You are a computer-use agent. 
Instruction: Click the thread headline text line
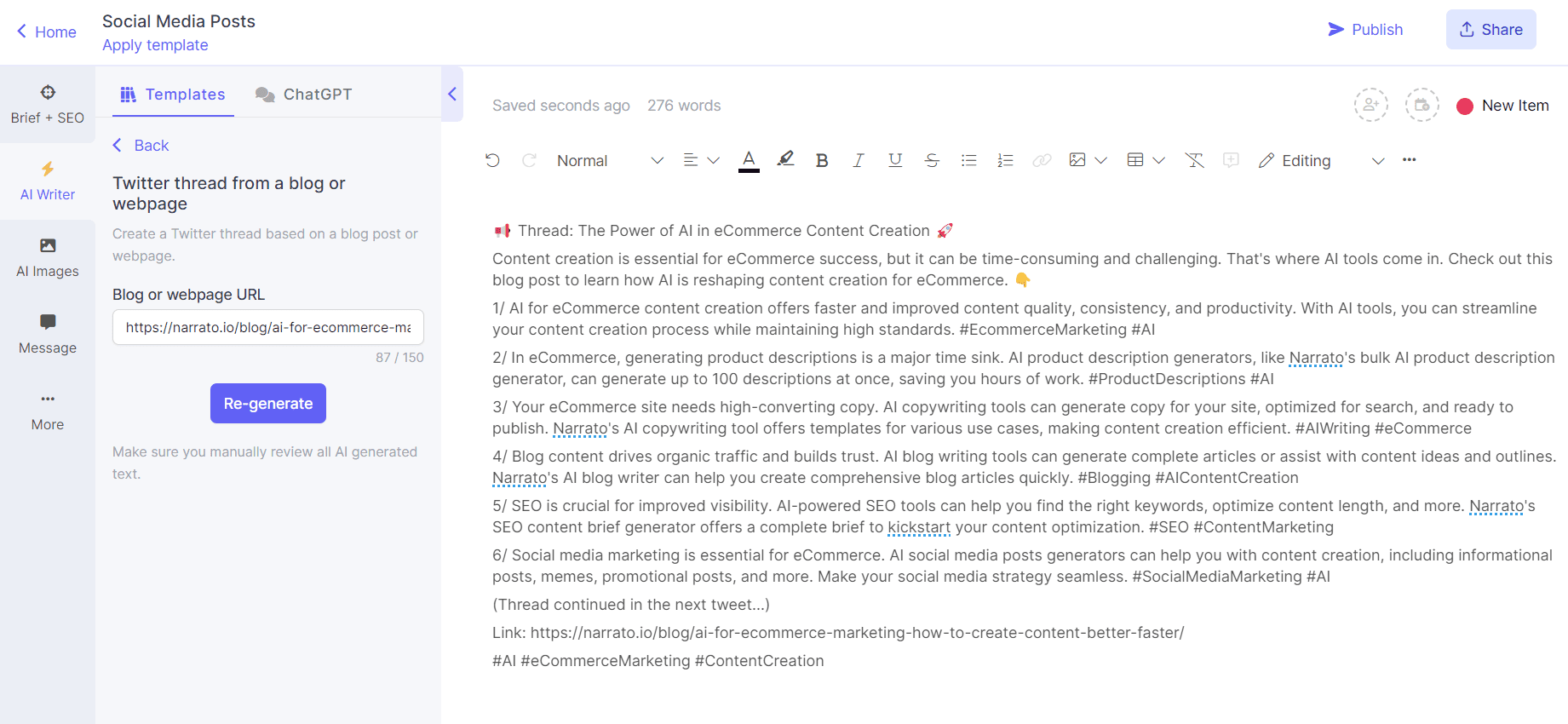(723, 231)
